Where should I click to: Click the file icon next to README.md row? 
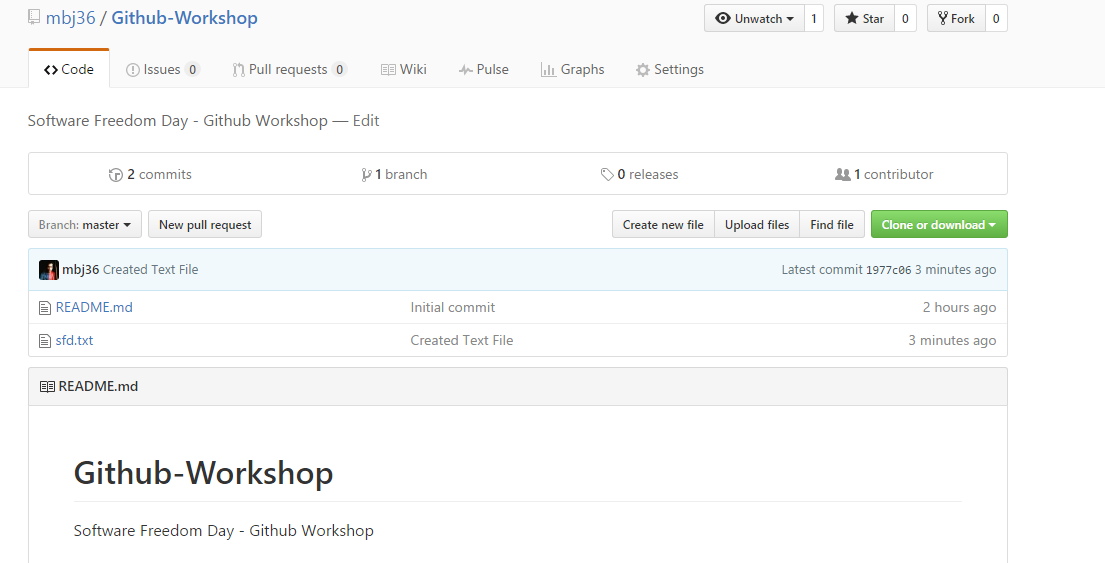45,308
